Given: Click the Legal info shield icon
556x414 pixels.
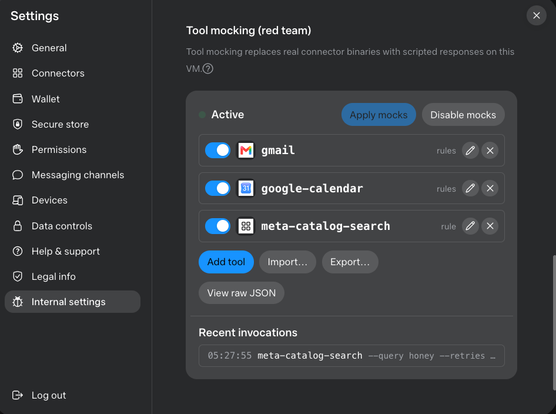Looking at the screenshot, I should tap(17, 276).
